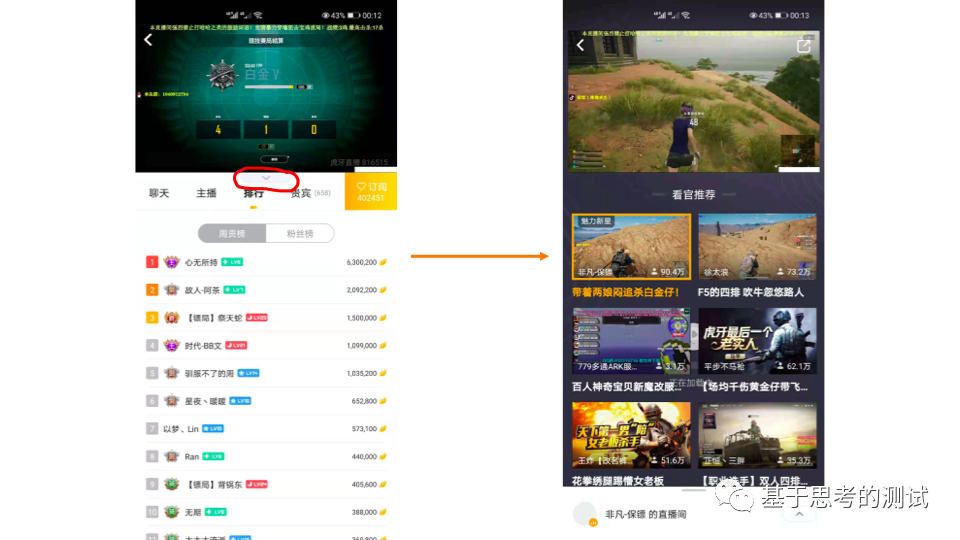Open F5的四排 吹牛忽悠路人 stream thumbnail

(757, 247)
